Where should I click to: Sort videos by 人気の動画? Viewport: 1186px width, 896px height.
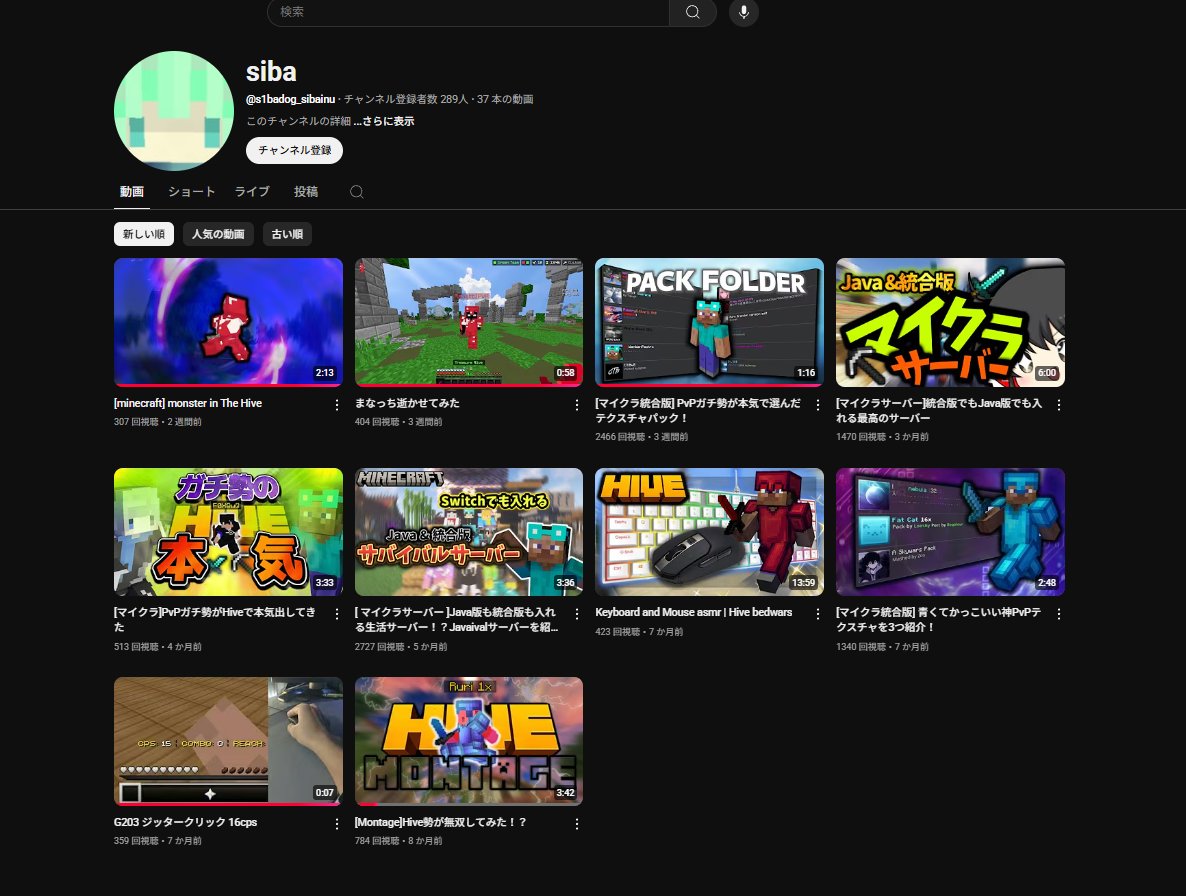[x=218, y=234]
